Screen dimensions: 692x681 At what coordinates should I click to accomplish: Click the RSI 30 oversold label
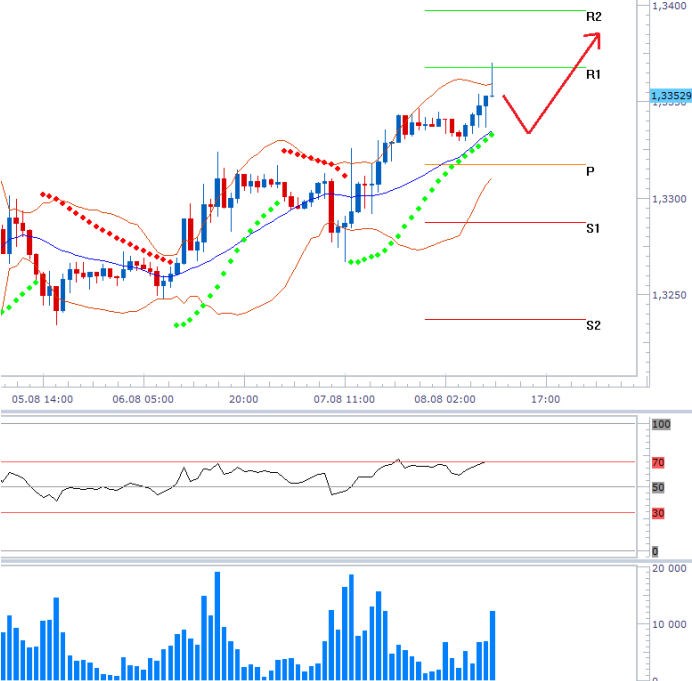click(658, 513)
